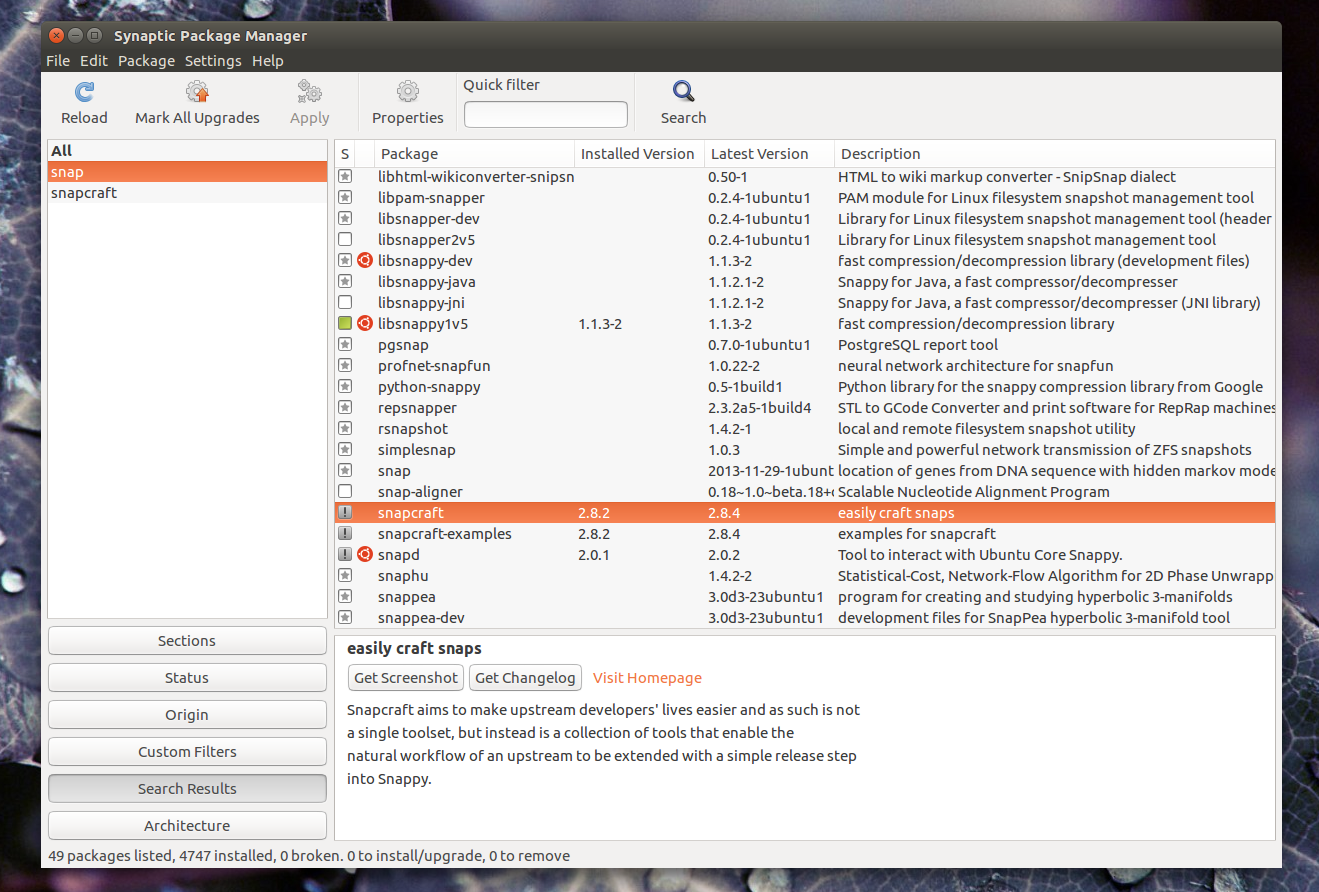Select the simplesnap package row
1319x892 pixels.
(805, 450)
